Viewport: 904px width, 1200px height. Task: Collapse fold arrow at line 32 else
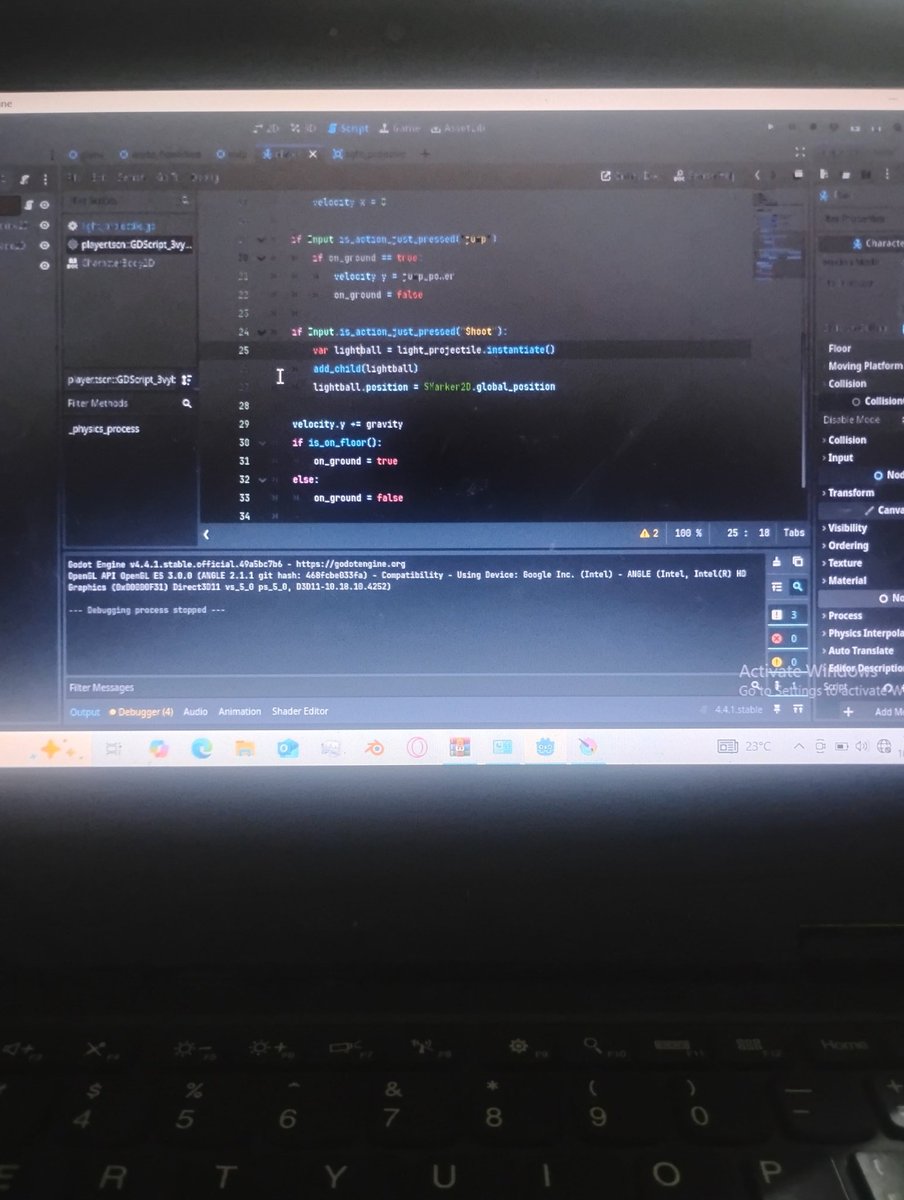coord(263,480)
